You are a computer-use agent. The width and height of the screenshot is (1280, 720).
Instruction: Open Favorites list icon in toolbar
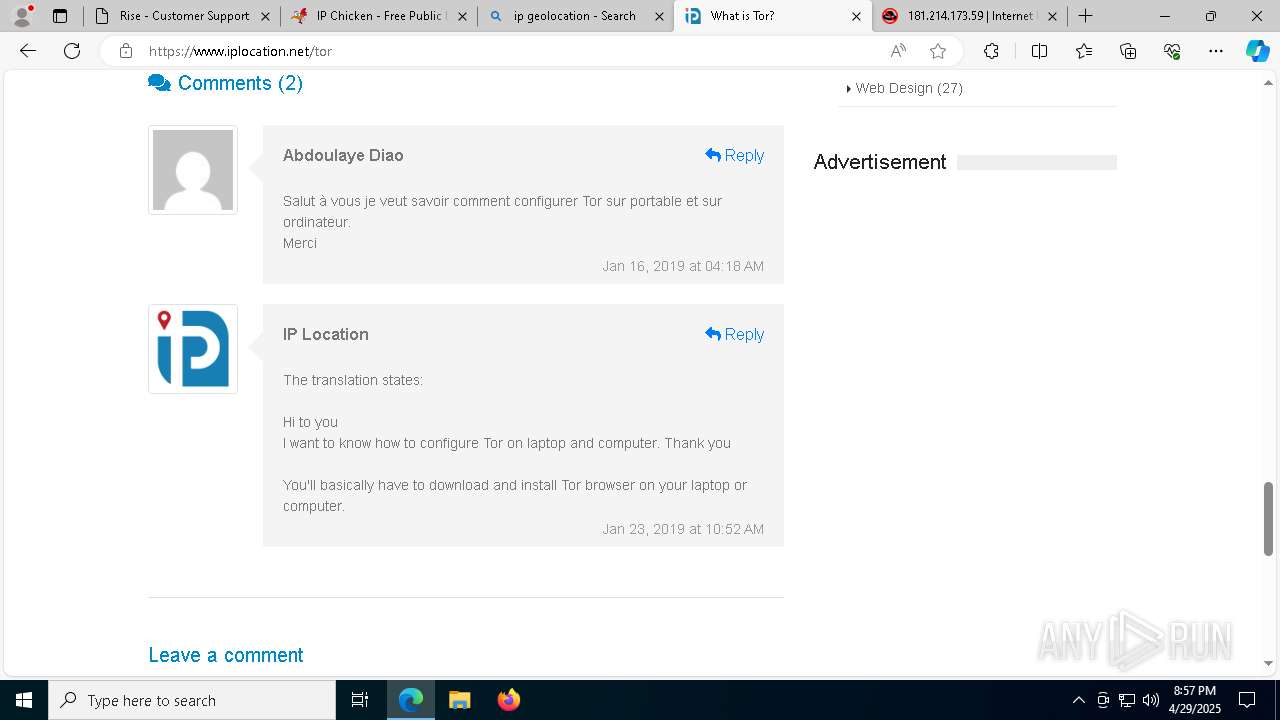click(x=1084, y=51)
